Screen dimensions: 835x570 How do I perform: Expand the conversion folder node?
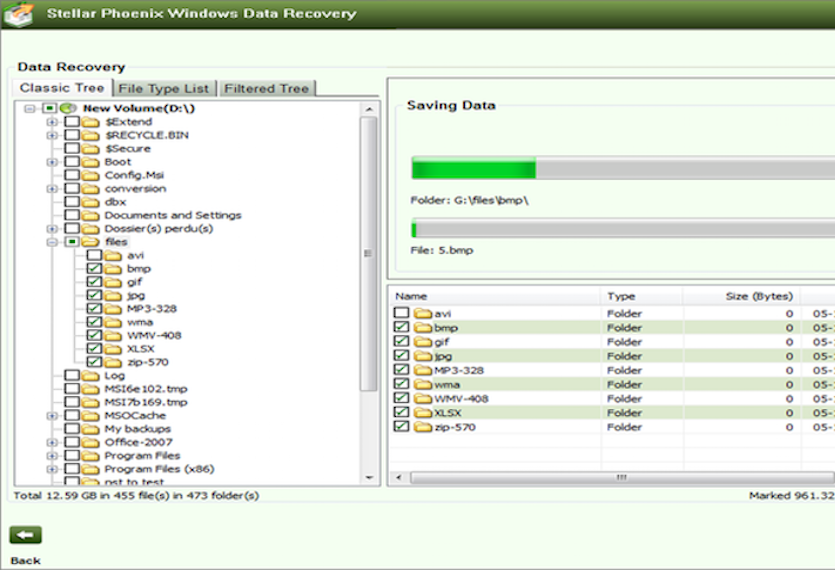coord(52,189)
